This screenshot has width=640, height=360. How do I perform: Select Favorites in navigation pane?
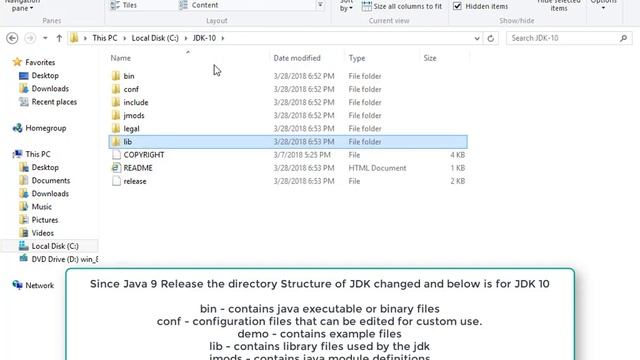pos(40,62)
